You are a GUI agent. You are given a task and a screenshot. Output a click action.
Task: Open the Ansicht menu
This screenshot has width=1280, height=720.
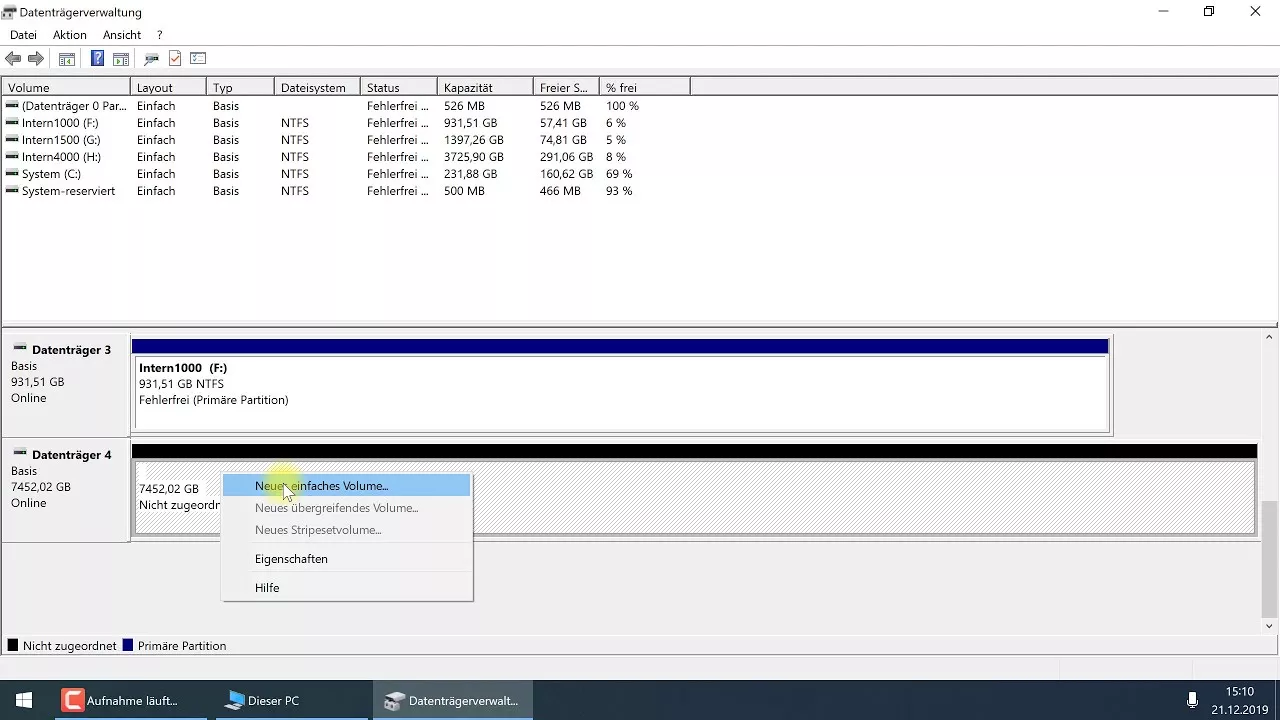pyautogui.click(x=122, y=34)
